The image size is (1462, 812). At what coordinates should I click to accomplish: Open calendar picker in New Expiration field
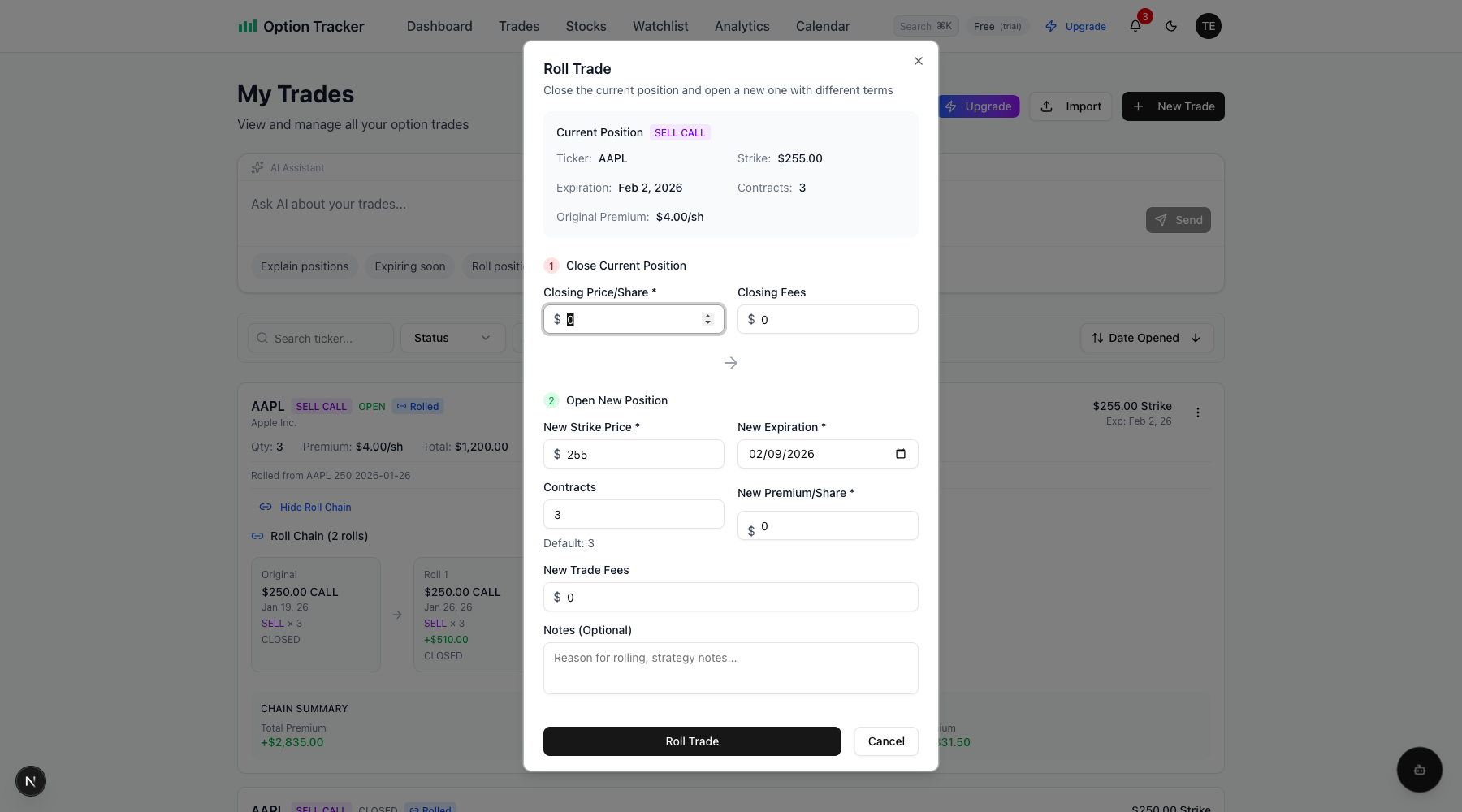tap(901, 454)
